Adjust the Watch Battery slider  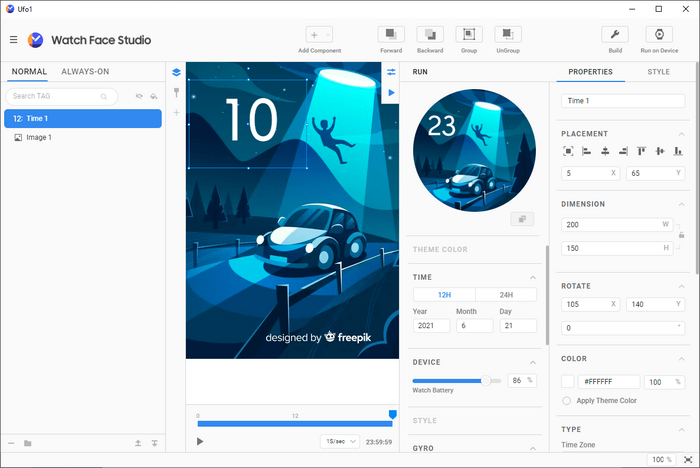pyautogui.click(x=485, y=380)
